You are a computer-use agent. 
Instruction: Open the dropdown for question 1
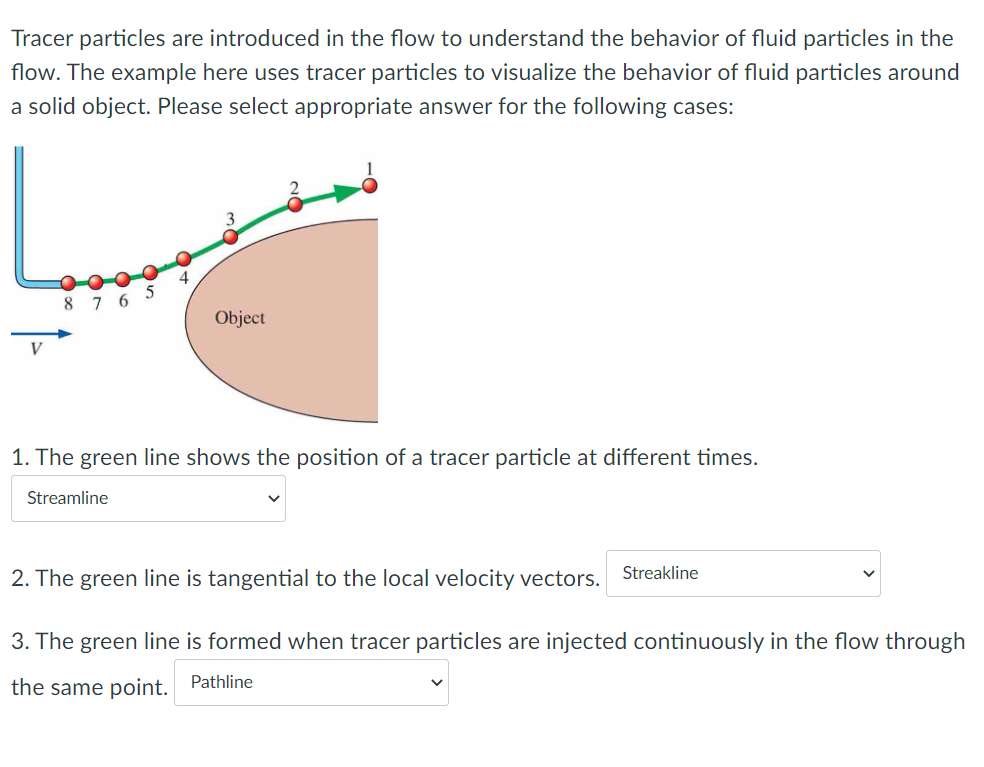point(148,498)
